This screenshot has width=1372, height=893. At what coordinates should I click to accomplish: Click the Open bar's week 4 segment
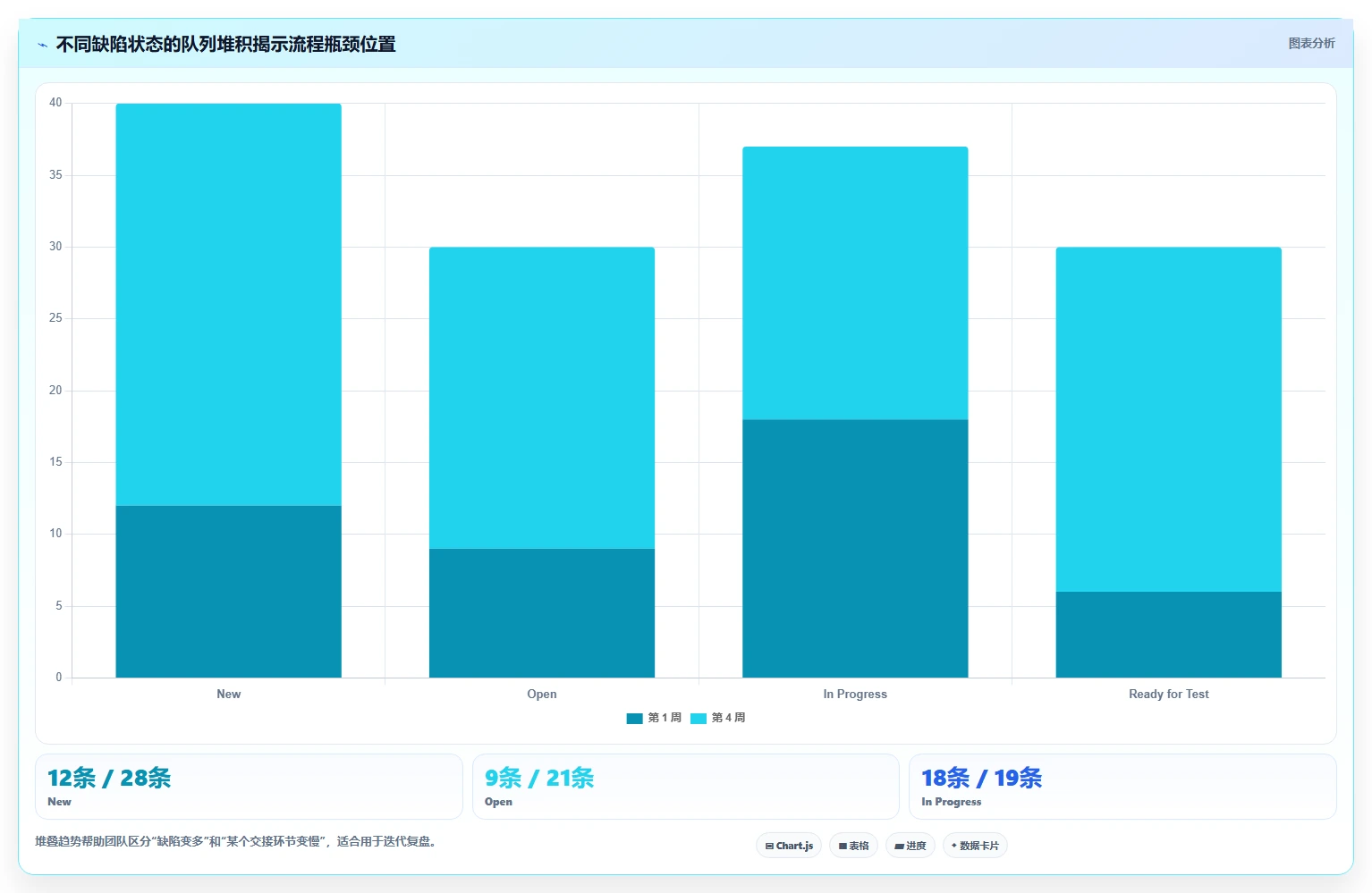(542, 398)
